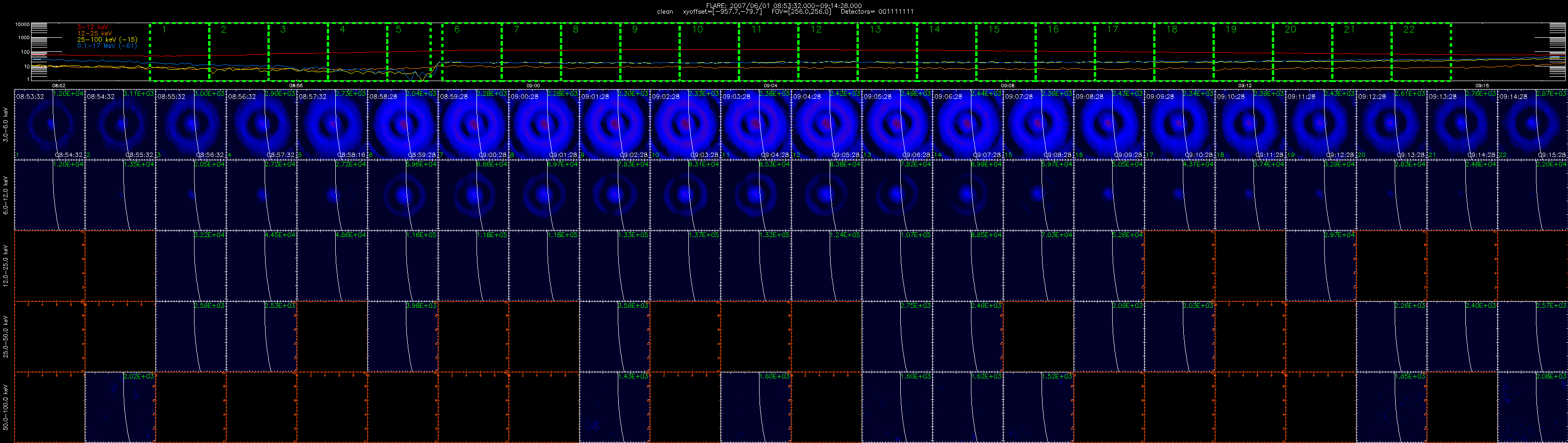
Task: Click the '09:16' time axis label
Action: (x=1482, y=86)
